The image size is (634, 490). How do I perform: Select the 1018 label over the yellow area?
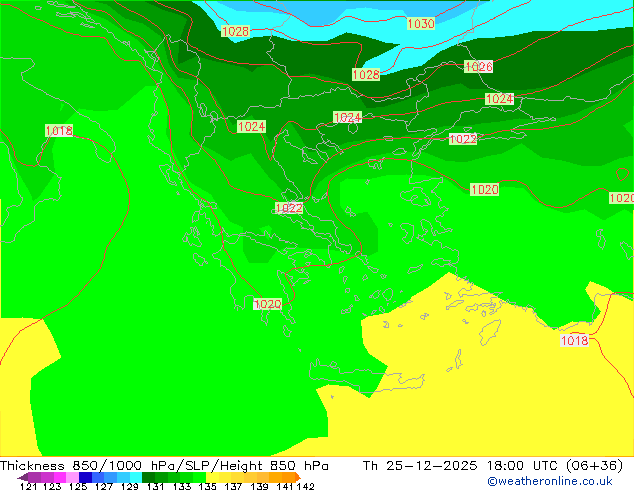(x=574, y=340)
